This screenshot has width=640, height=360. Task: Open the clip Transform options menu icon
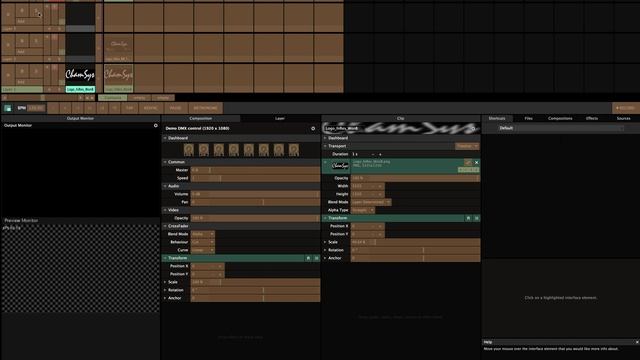click(476, 218)
